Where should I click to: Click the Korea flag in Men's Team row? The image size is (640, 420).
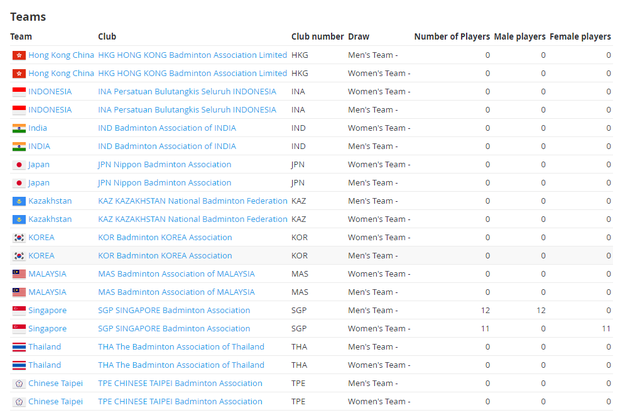19,256
